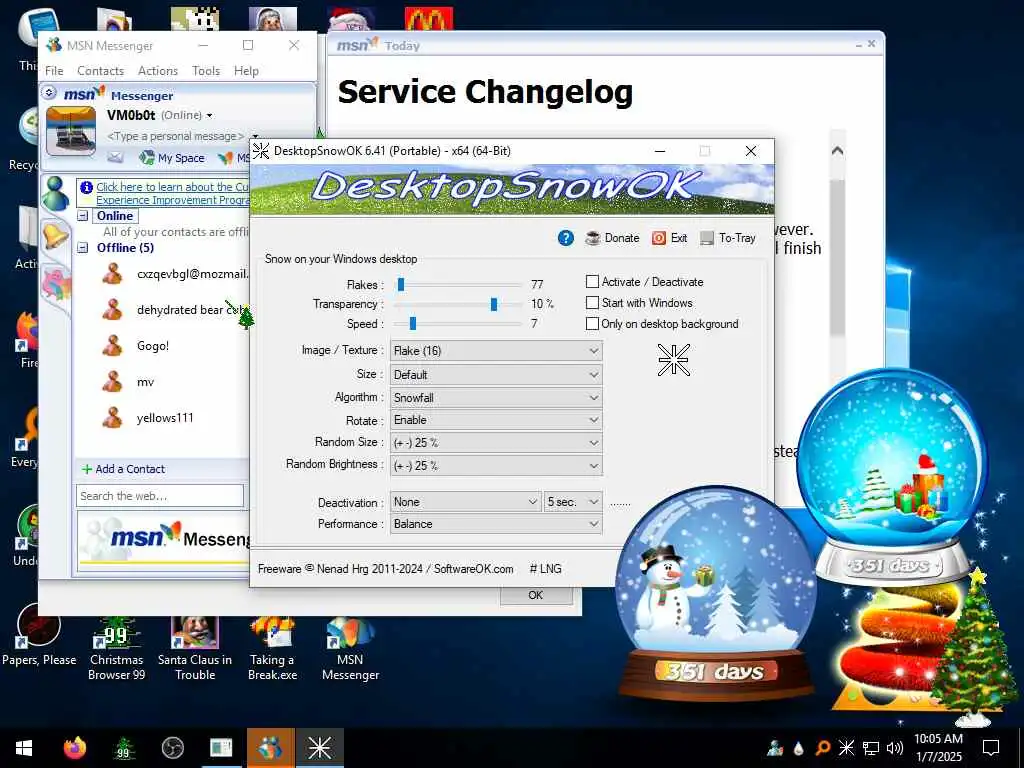Select offline contact Gogo!
1024x768 pixels.
pyautogui.click(x=153, y=345)
